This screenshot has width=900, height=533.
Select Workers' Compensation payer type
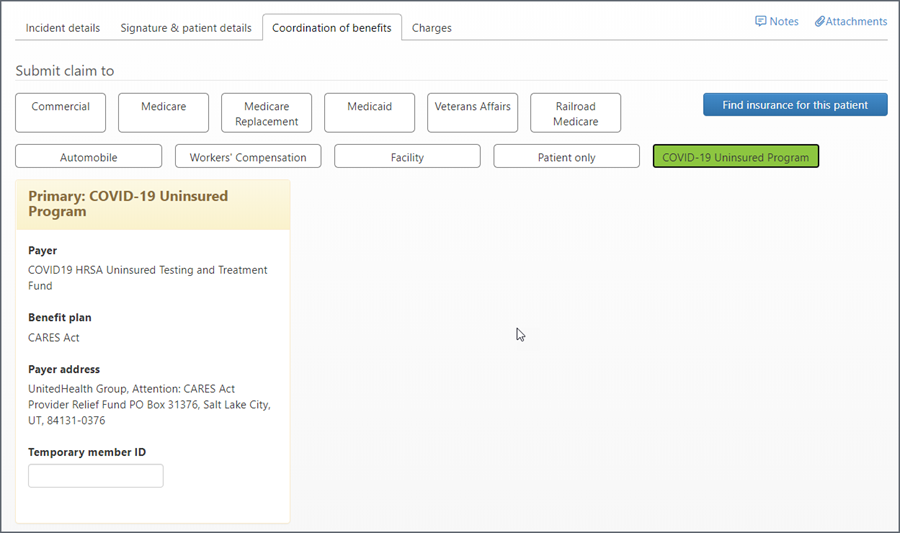tap(248, 157)
